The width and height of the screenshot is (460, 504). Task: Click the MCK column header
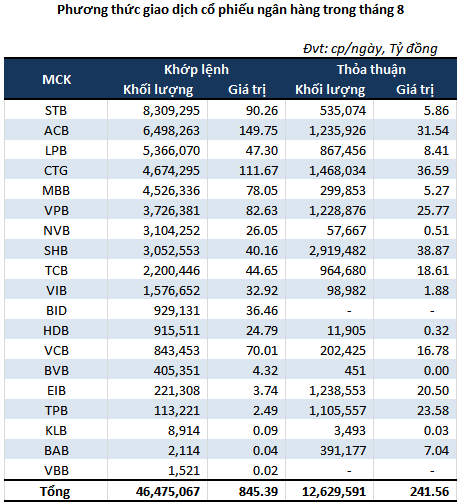pos(56,80)
